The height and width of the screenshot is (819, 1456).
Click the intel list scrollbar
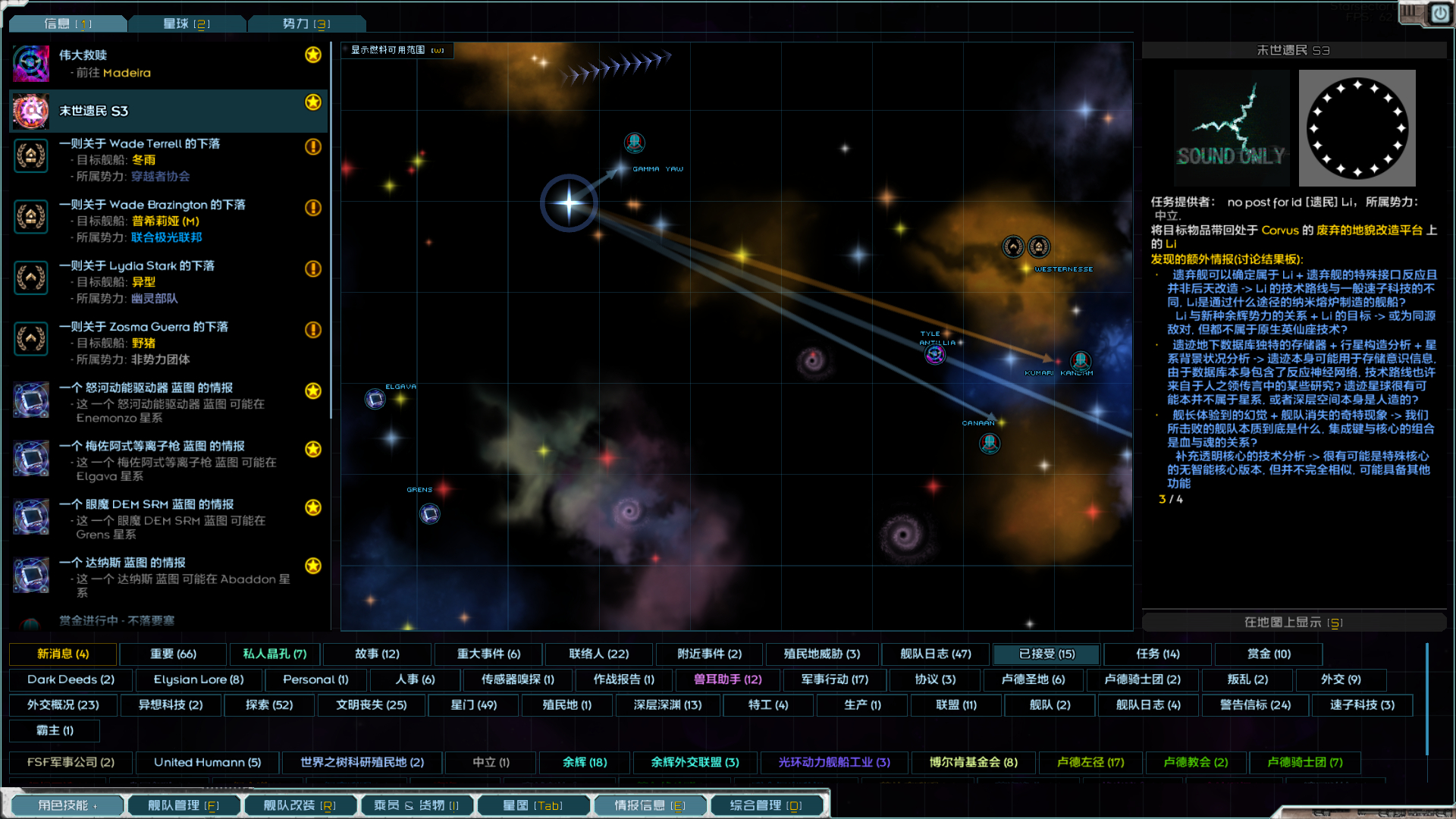pos(331,227)
